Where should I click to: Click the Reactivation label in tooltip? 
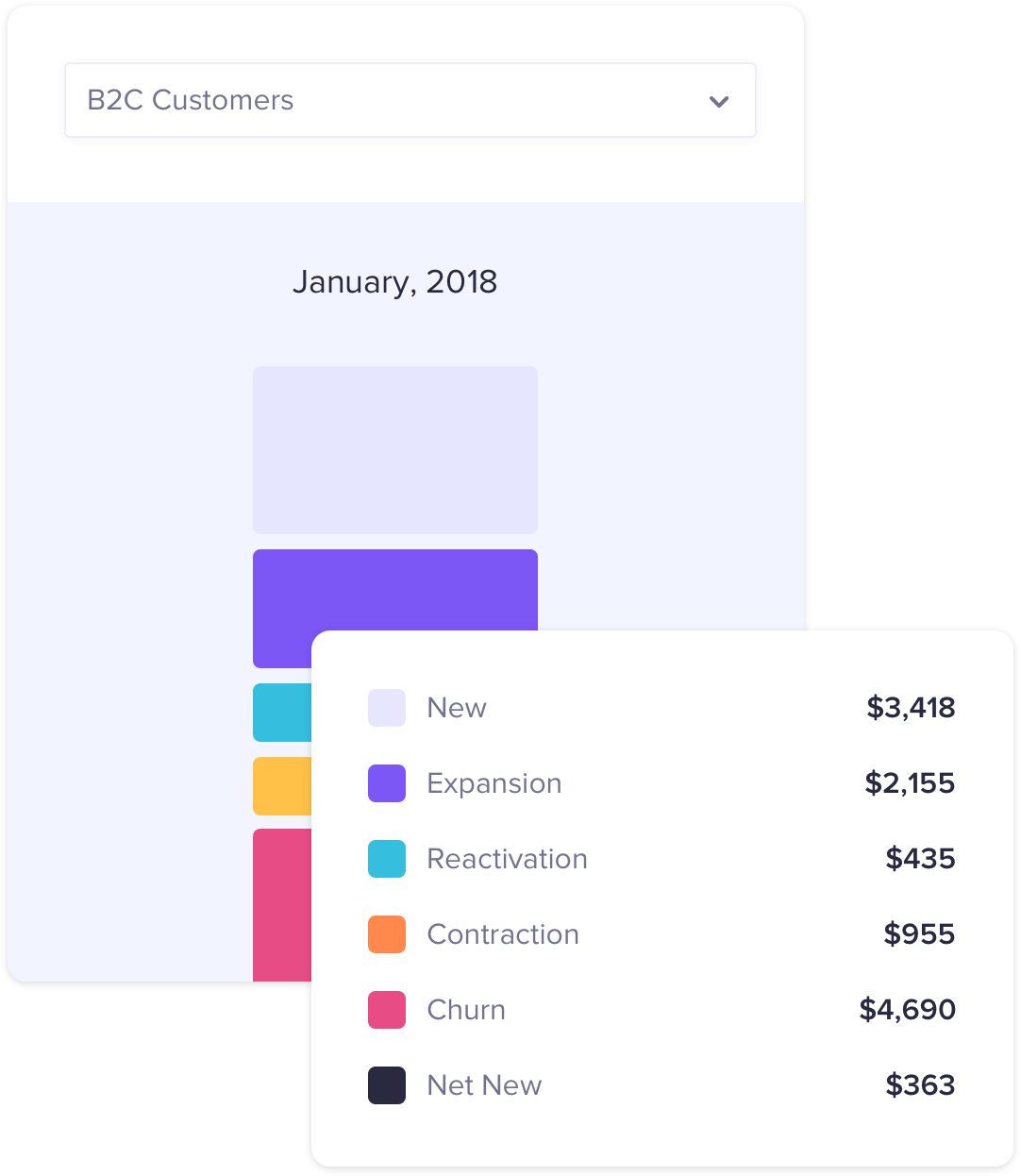(x=508, y=859)
